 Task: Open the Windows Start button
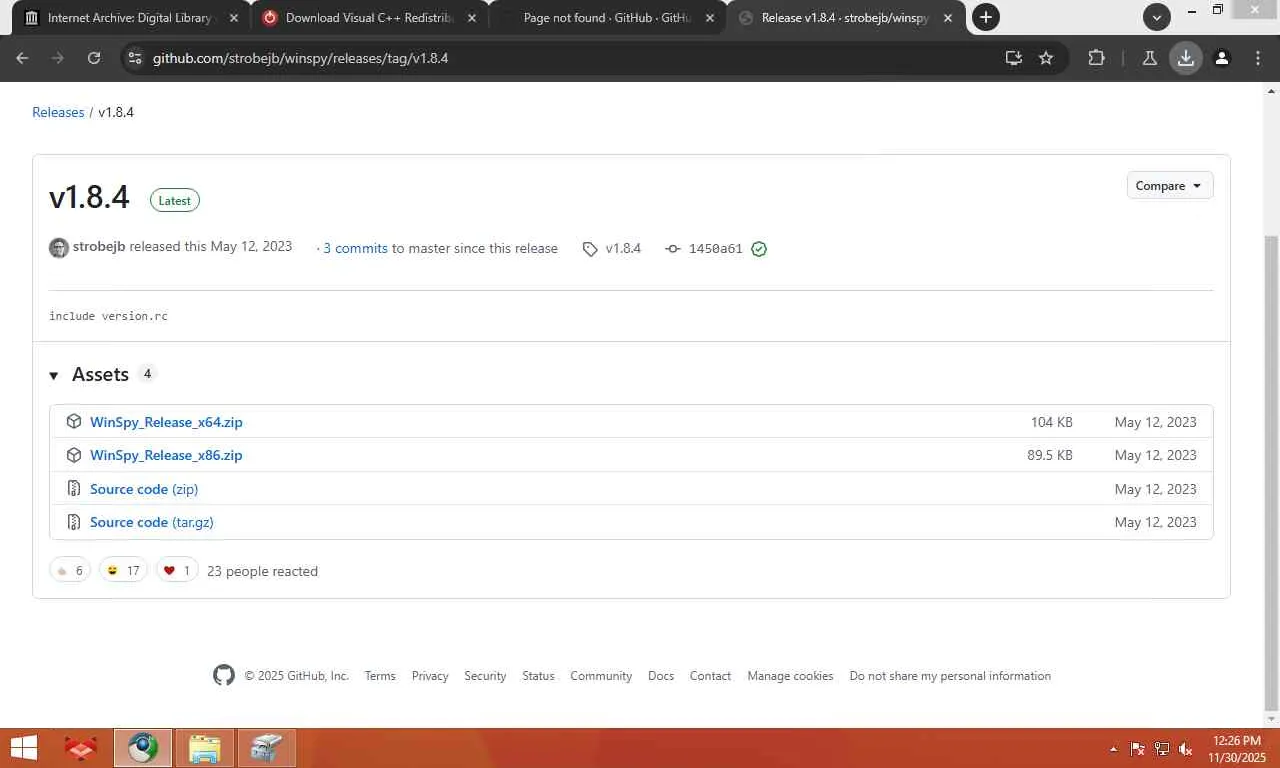click(24, 747)
